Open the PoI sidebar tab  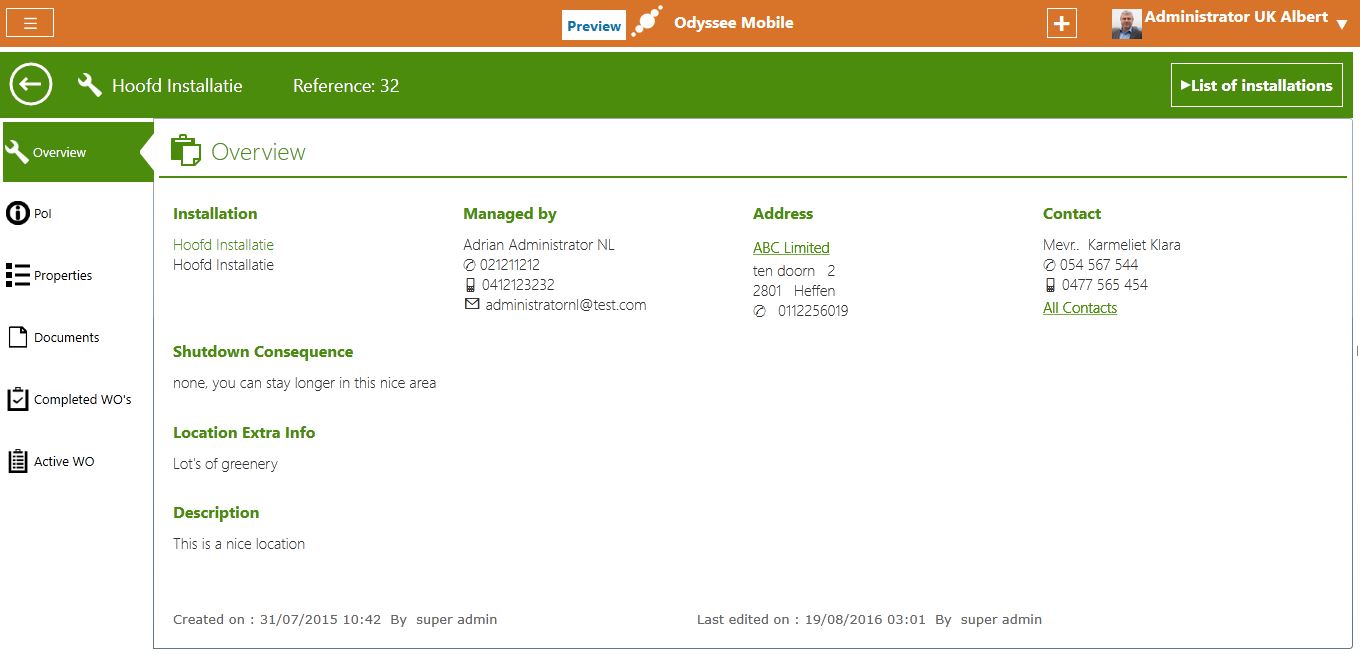click(42, 214)
